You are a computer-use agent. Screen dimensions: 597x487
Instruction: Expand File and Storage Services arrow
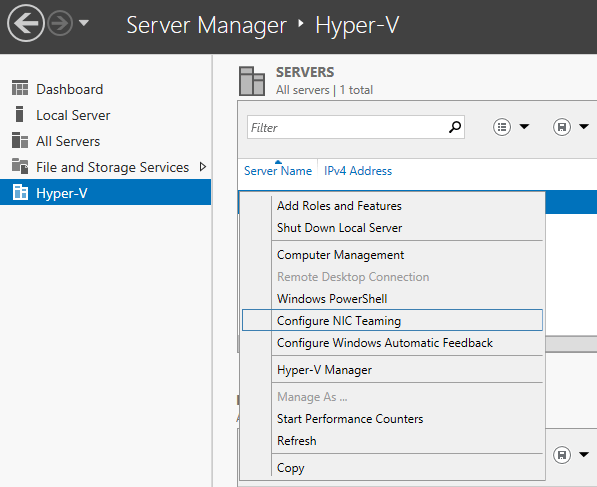203,167
